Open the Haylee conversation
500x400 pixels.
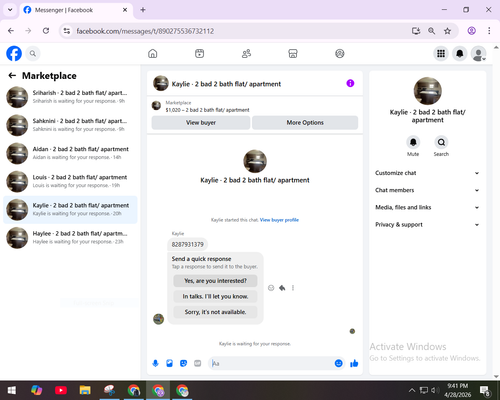point(70,238)
